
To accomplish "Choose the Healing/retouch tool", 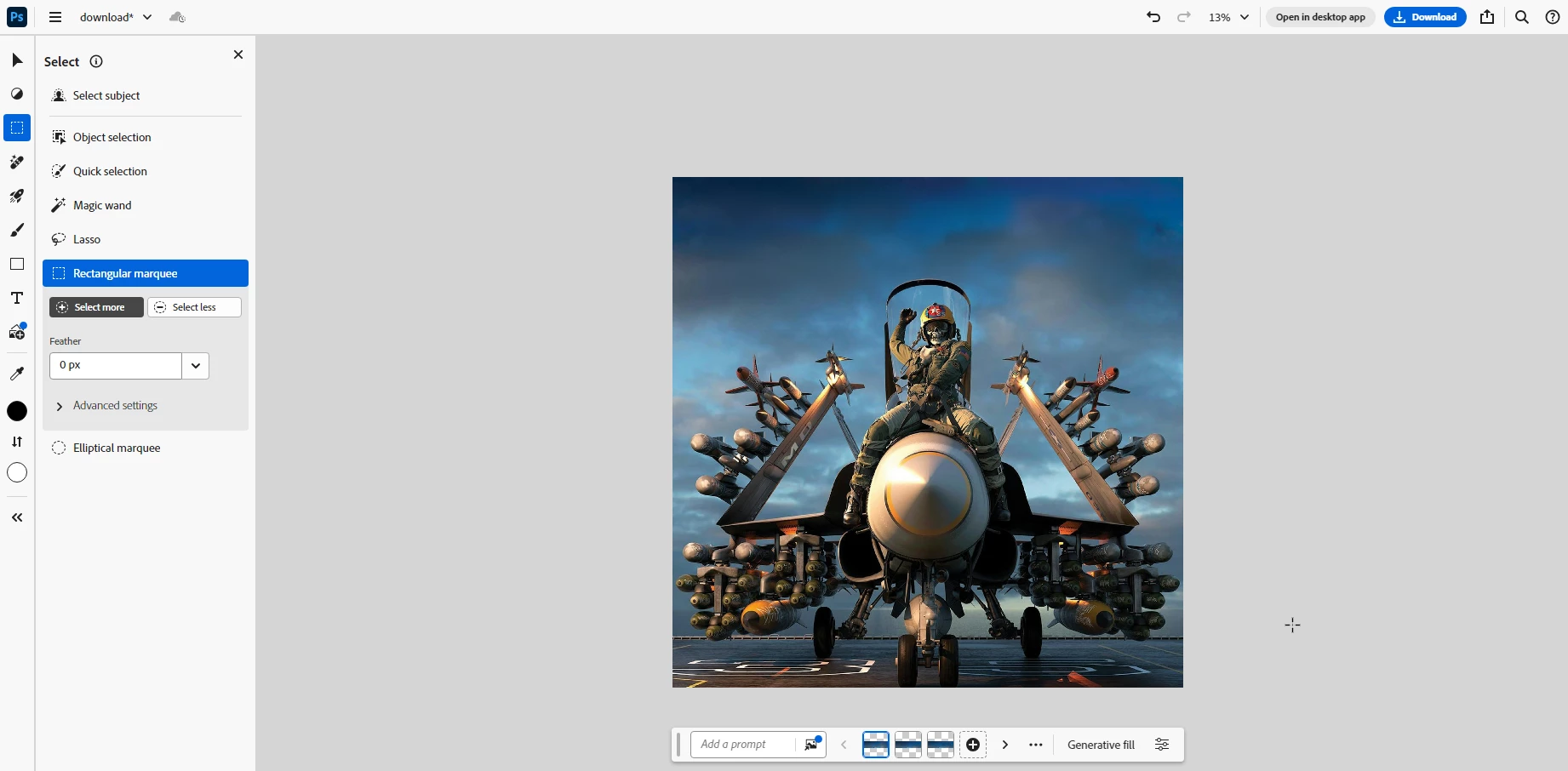I will click(17, 162).
